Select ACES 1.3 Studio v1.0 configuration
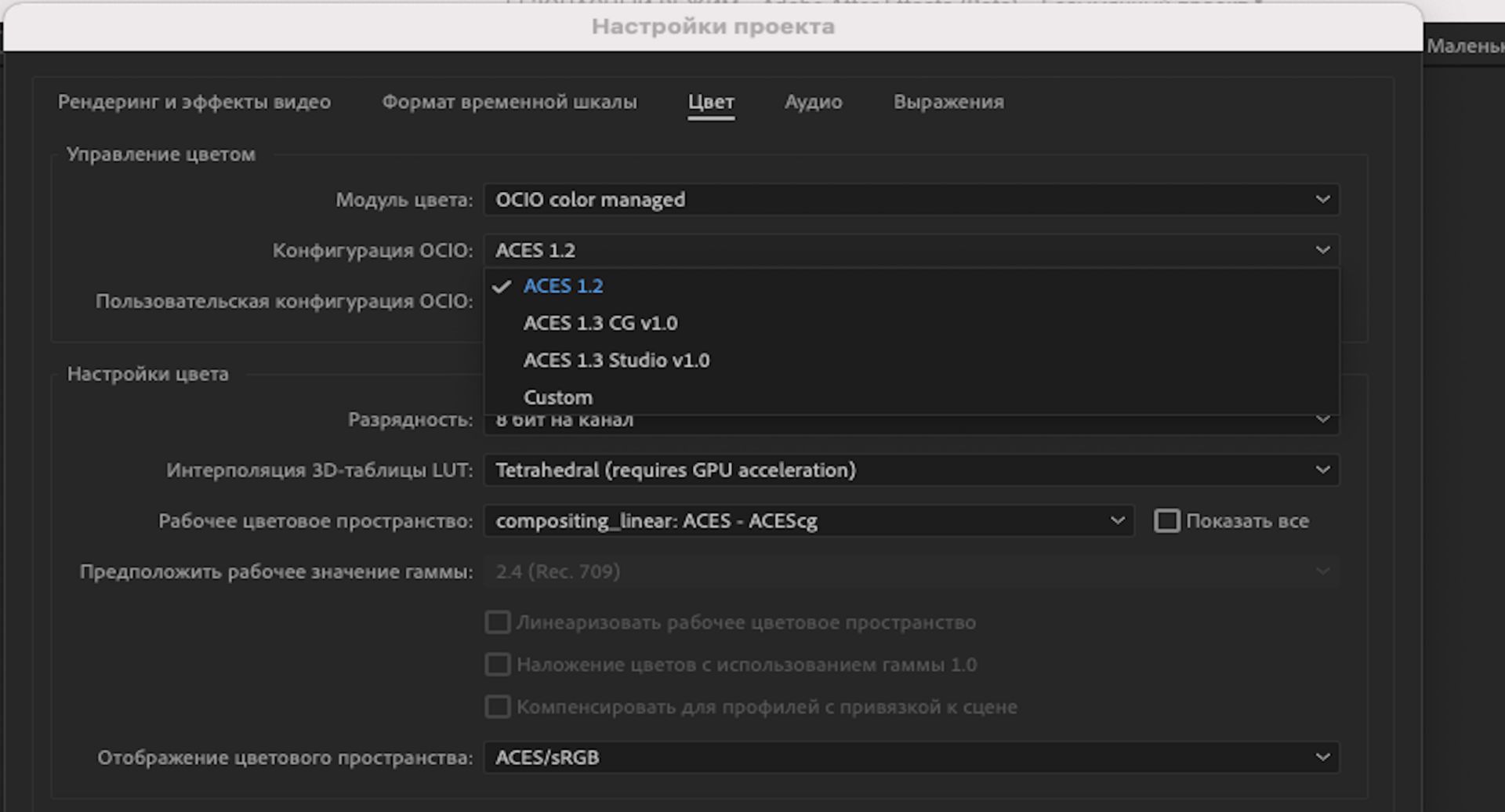This screenshot has width=1505, height=812. [616, 360]
